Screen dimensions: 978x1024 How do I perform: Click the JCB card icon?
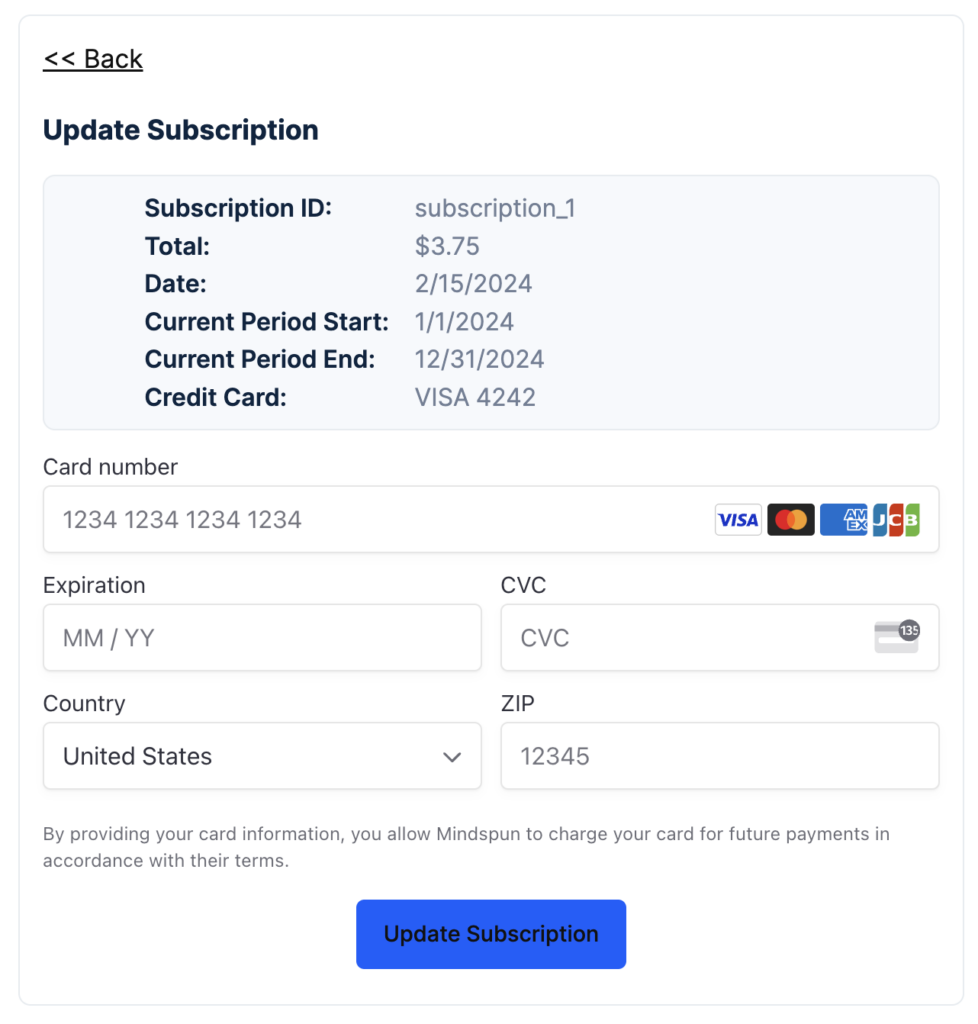(896, 519)
